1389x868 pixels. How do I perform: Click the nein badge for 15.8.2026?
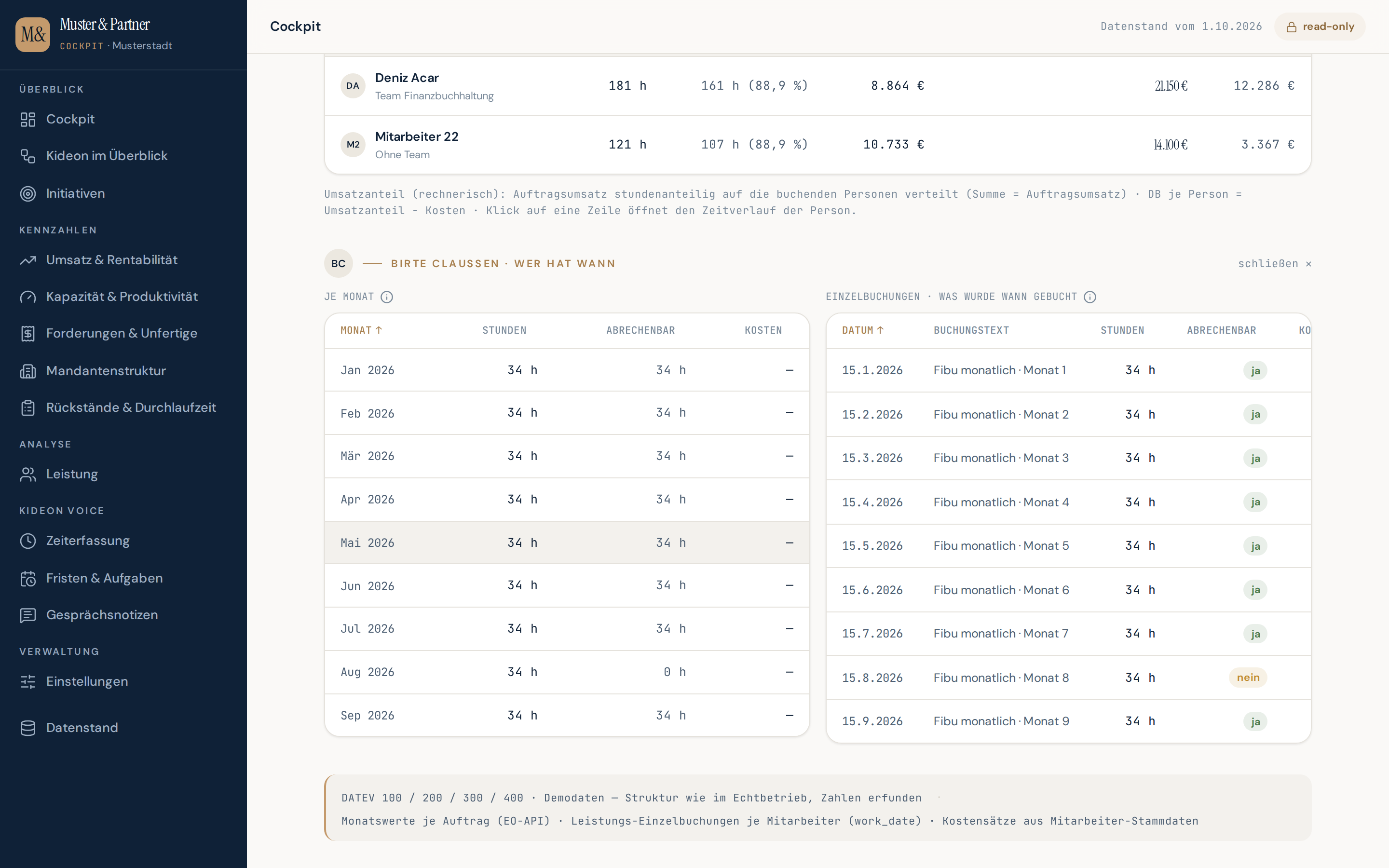pos(1248,678)
